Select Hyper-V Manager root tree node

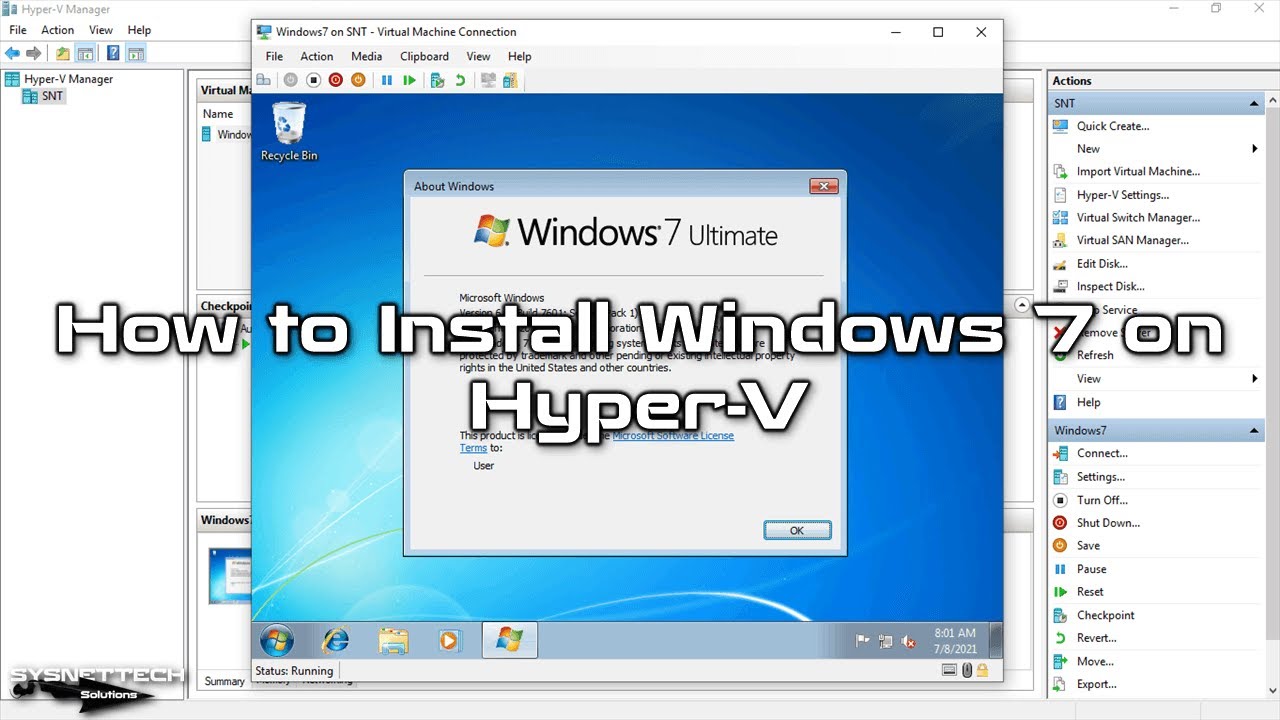click(x=59, y=79)
